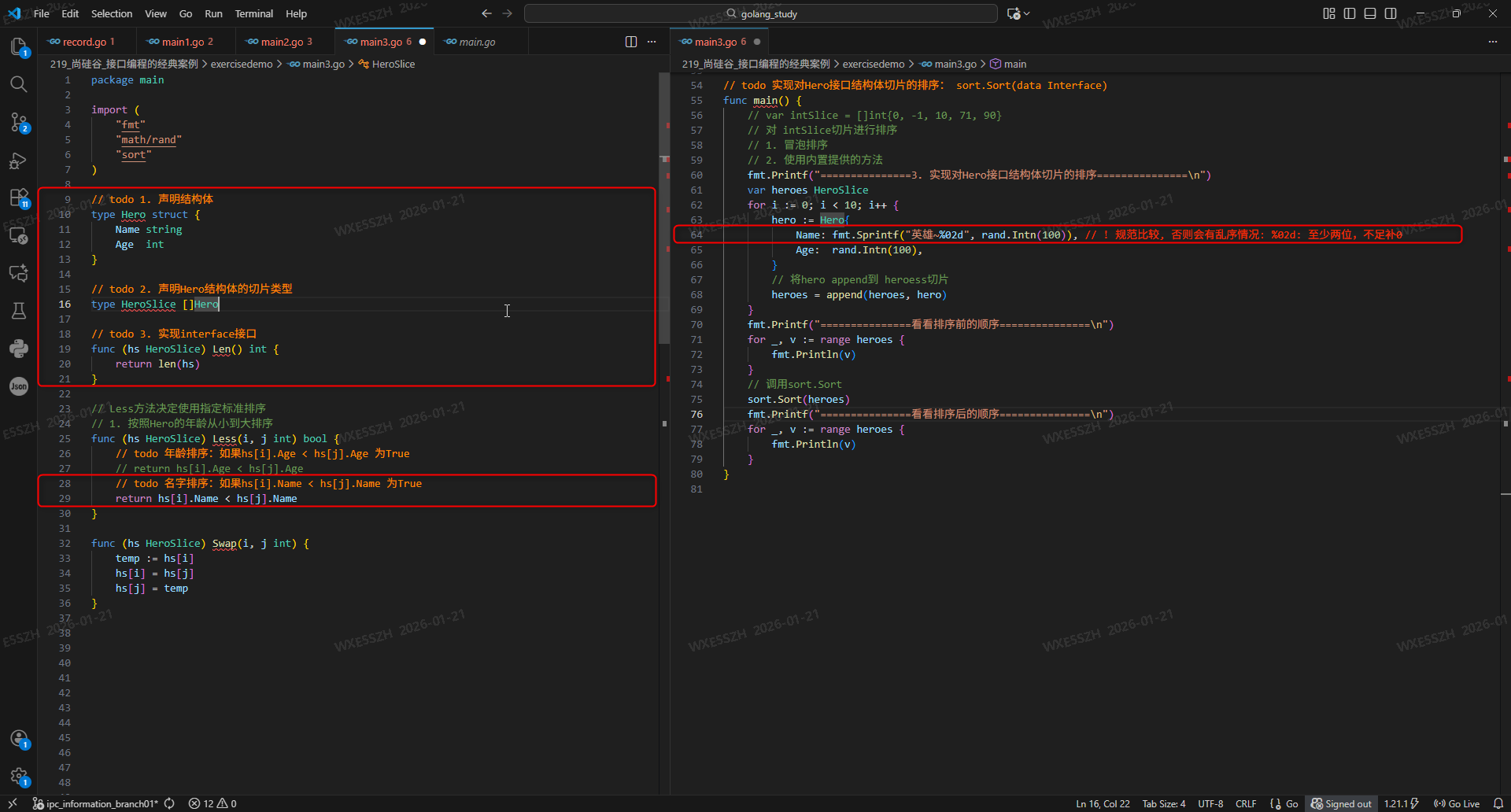This screenshot has width=1511, height=812.
Task: Open the Testing flask view
Action: (x=19, y=311)
